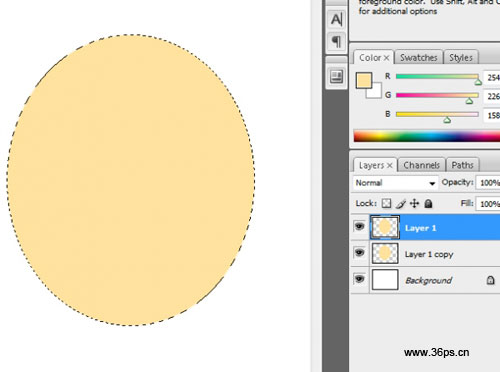500x372 pixels.
Task: Select the Layer 1 copy thumbnail
Action: pyautogui.click(x=385, y=253)
